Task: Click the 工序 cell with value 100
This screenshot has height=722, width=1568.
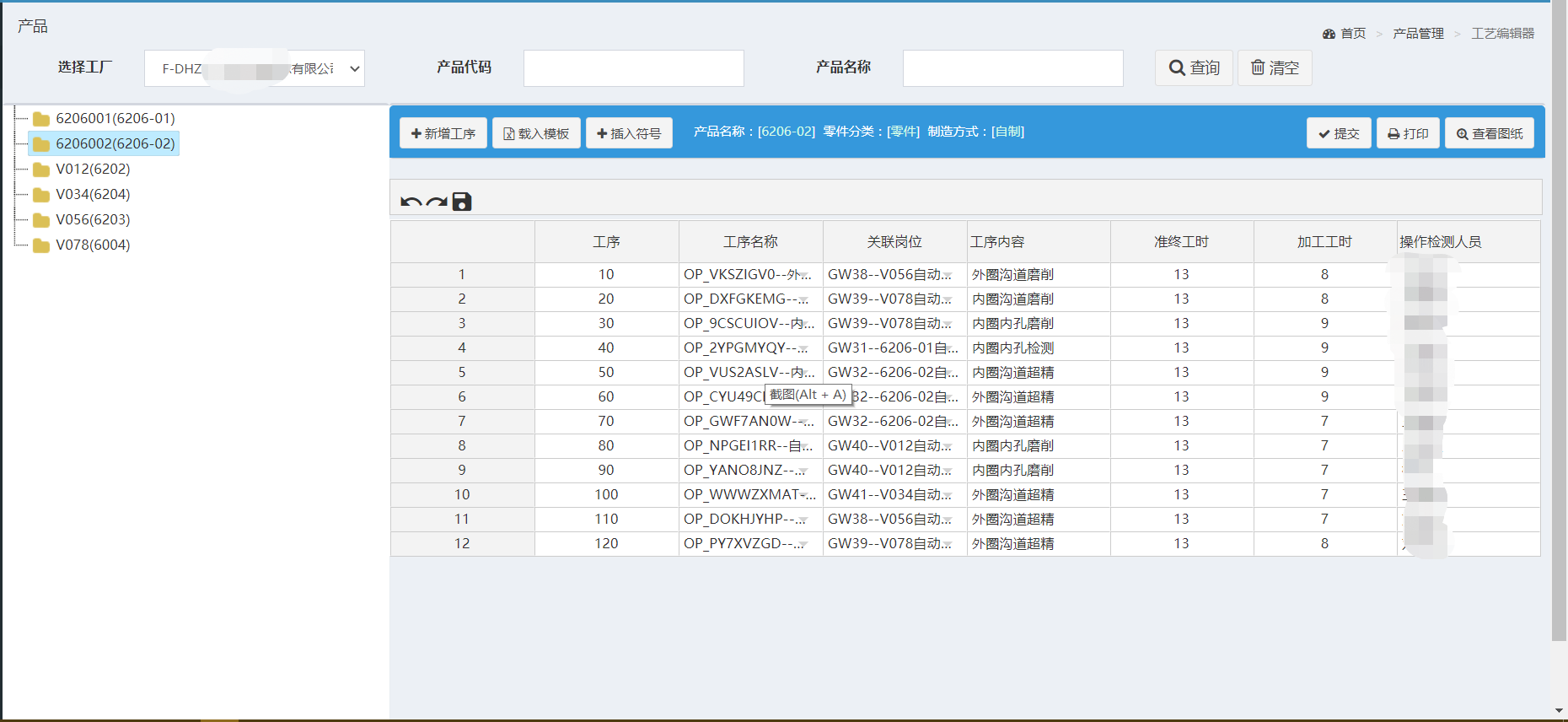Action: tap(607, 494)
